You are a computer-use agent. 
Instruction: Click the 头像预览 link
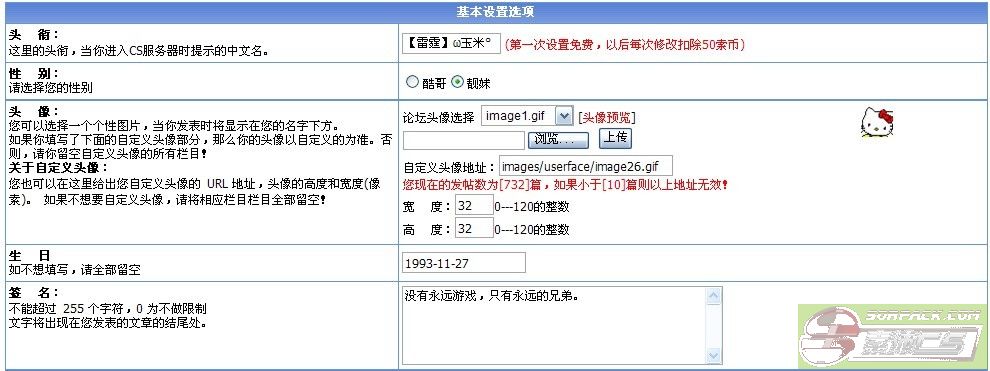(607, 117)
